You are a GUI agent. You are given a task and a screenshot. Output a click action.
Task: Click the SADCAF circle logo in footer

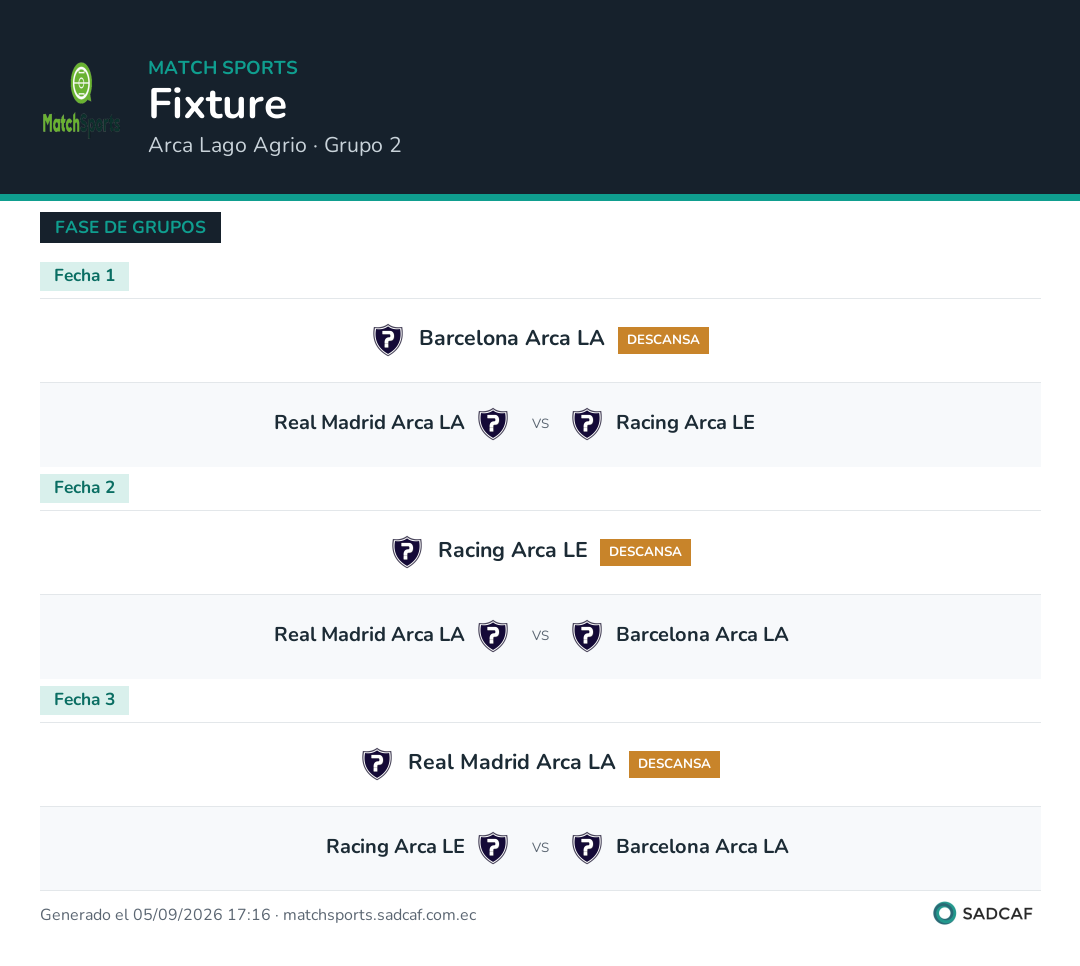(944, 913)
